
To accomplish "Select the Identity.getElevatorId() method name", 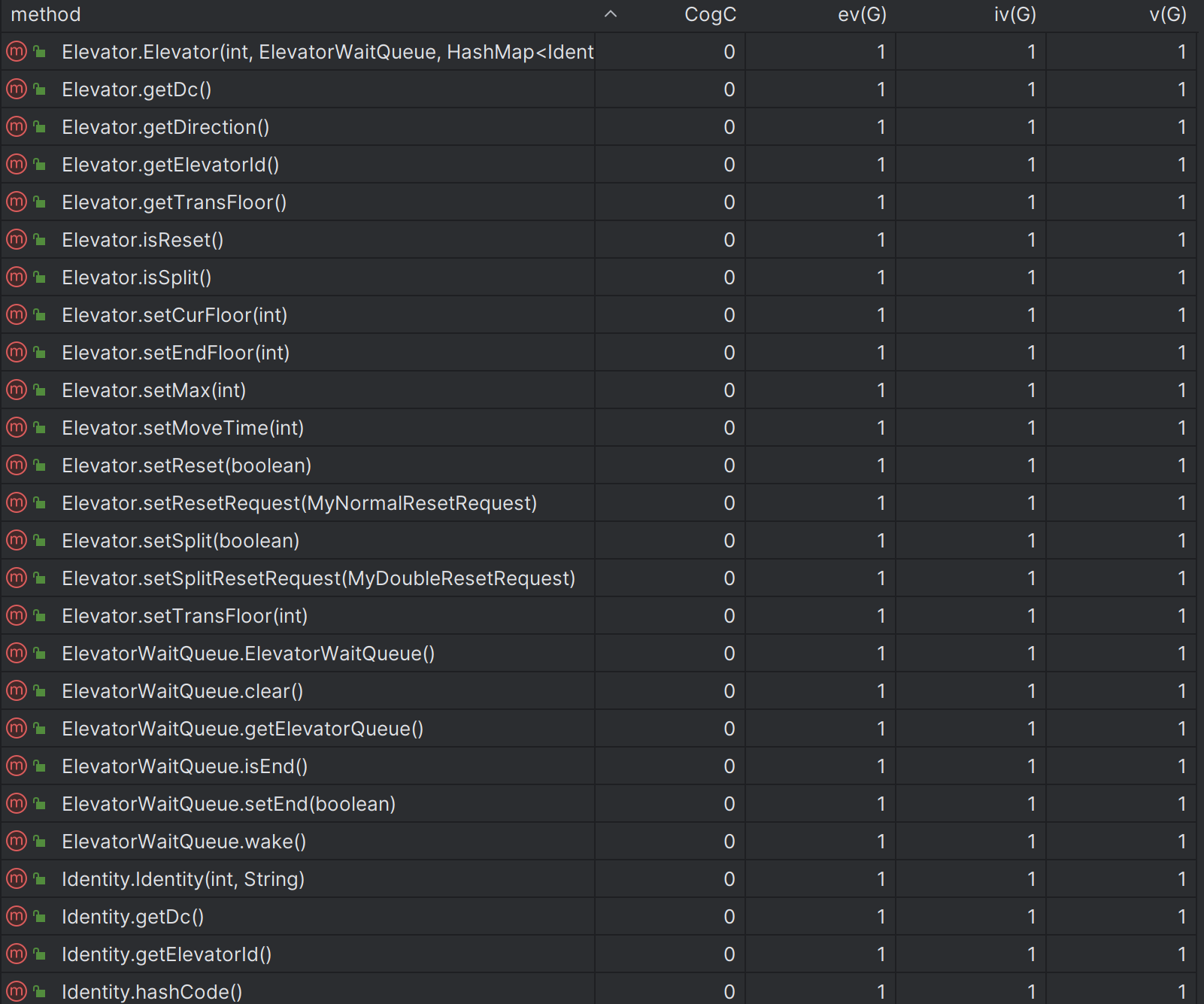I will pos(166,954).
